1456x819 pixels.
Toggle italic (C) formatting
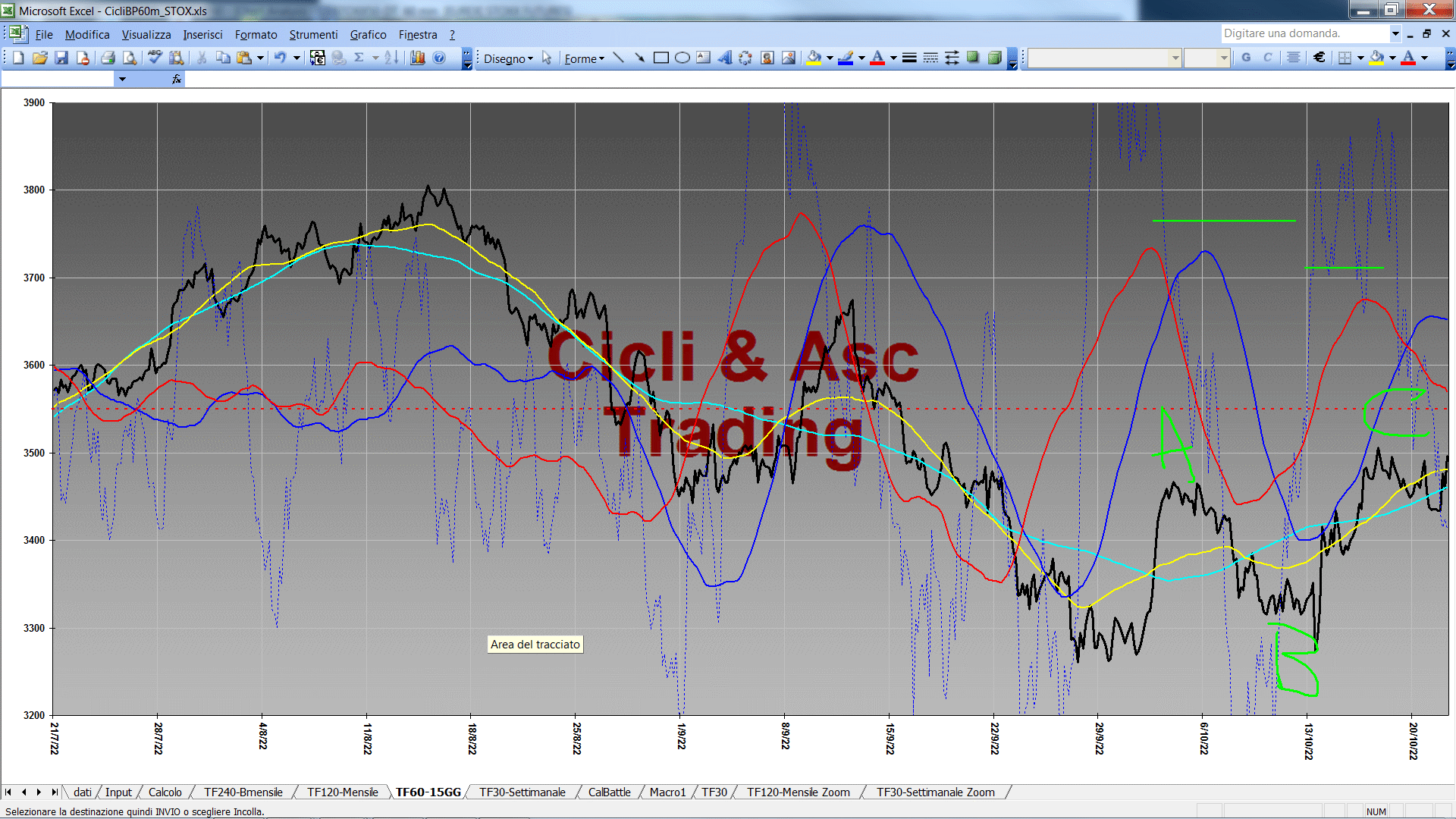[x=1267, y=58]
